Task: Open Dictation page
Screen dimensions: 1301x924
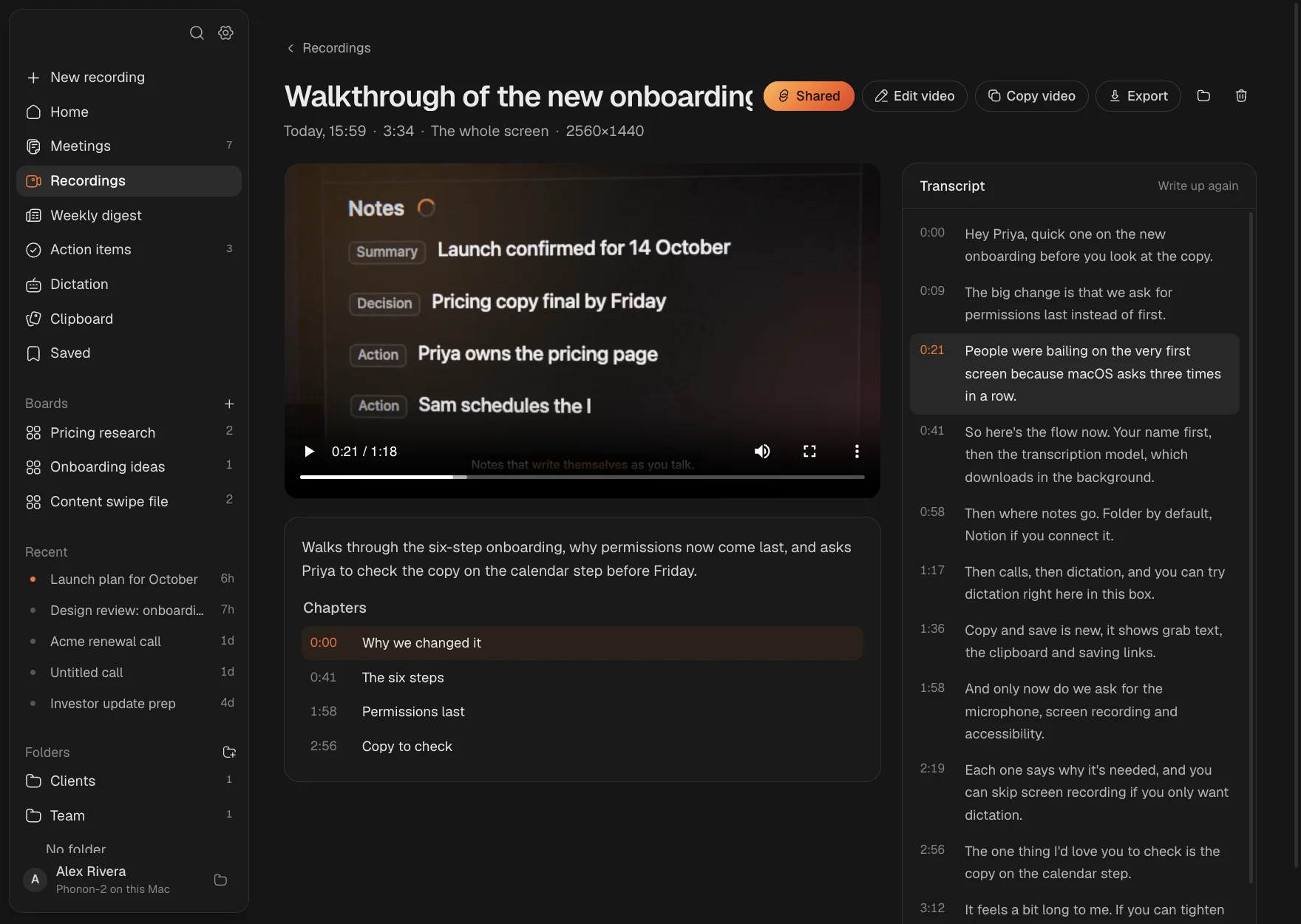Action: (129, 285)
